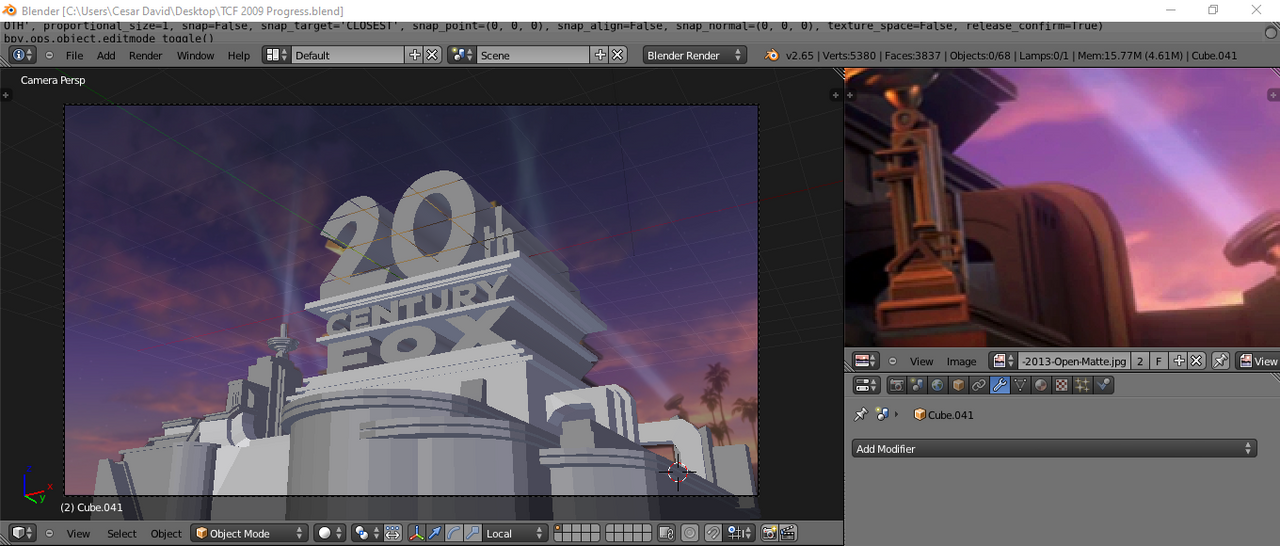Click the Scale manipulator icon
1280x546 pixels.
click(x=473, y=533)
